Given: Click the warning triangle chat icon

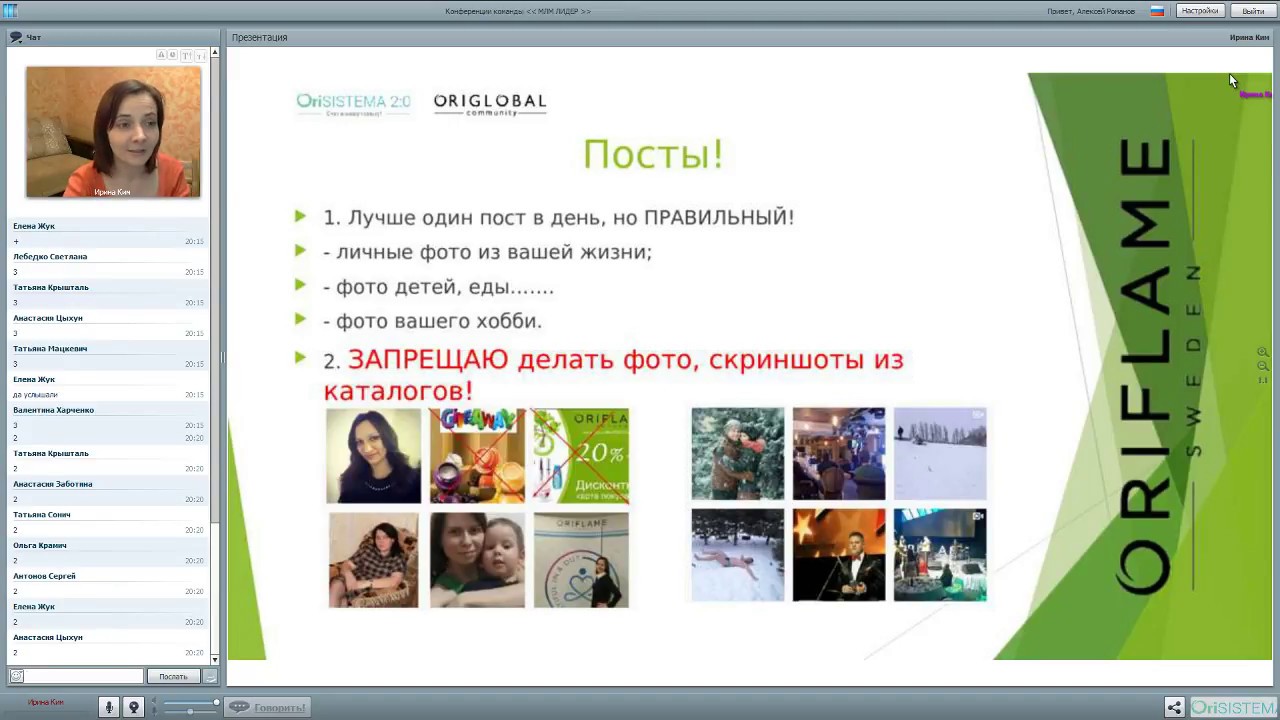Looking at the screenshot, I should (161, 55).
